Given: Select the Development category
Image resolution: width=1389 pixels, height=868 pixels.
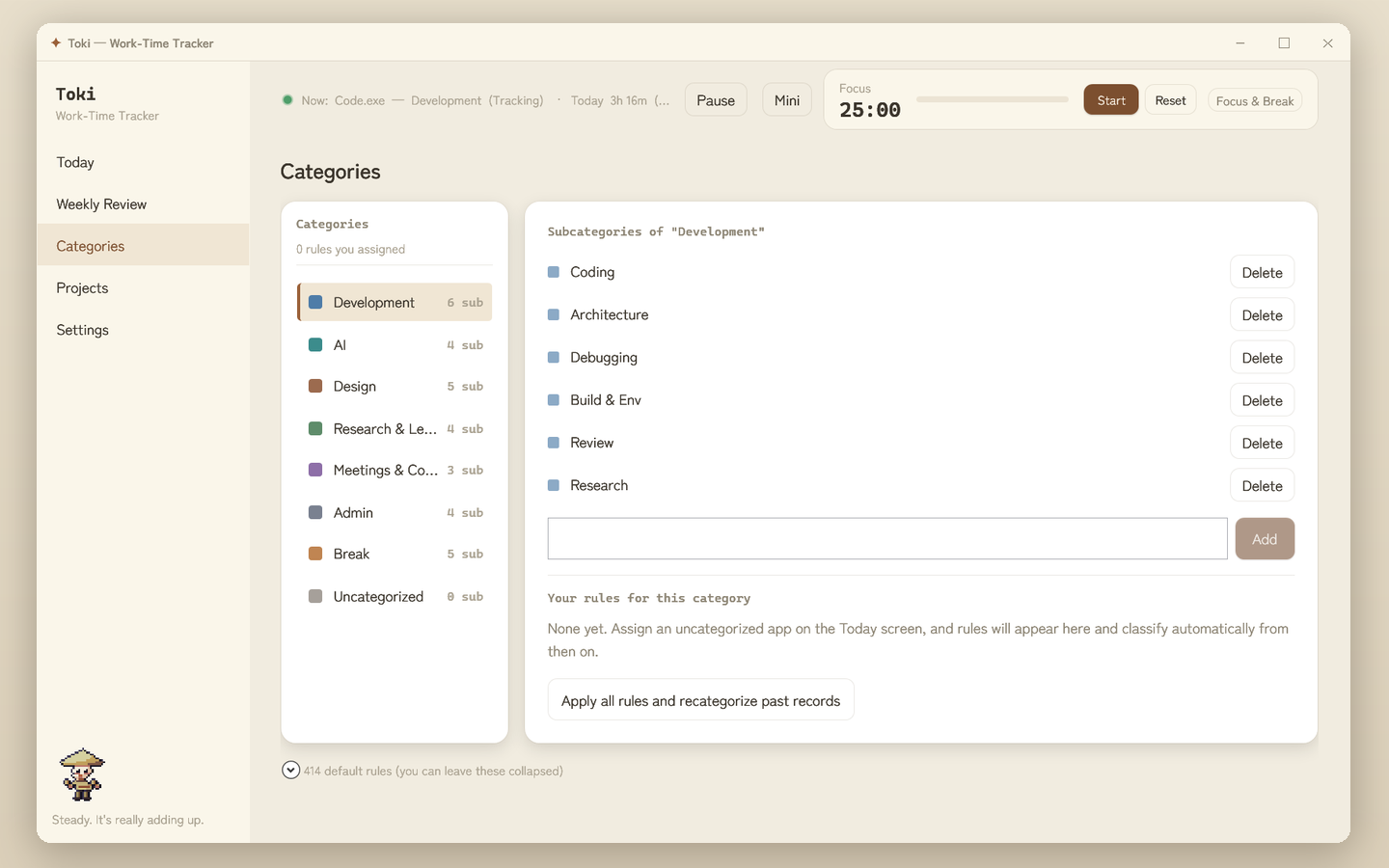Looking at the screenshot, I should coord(395,302).
